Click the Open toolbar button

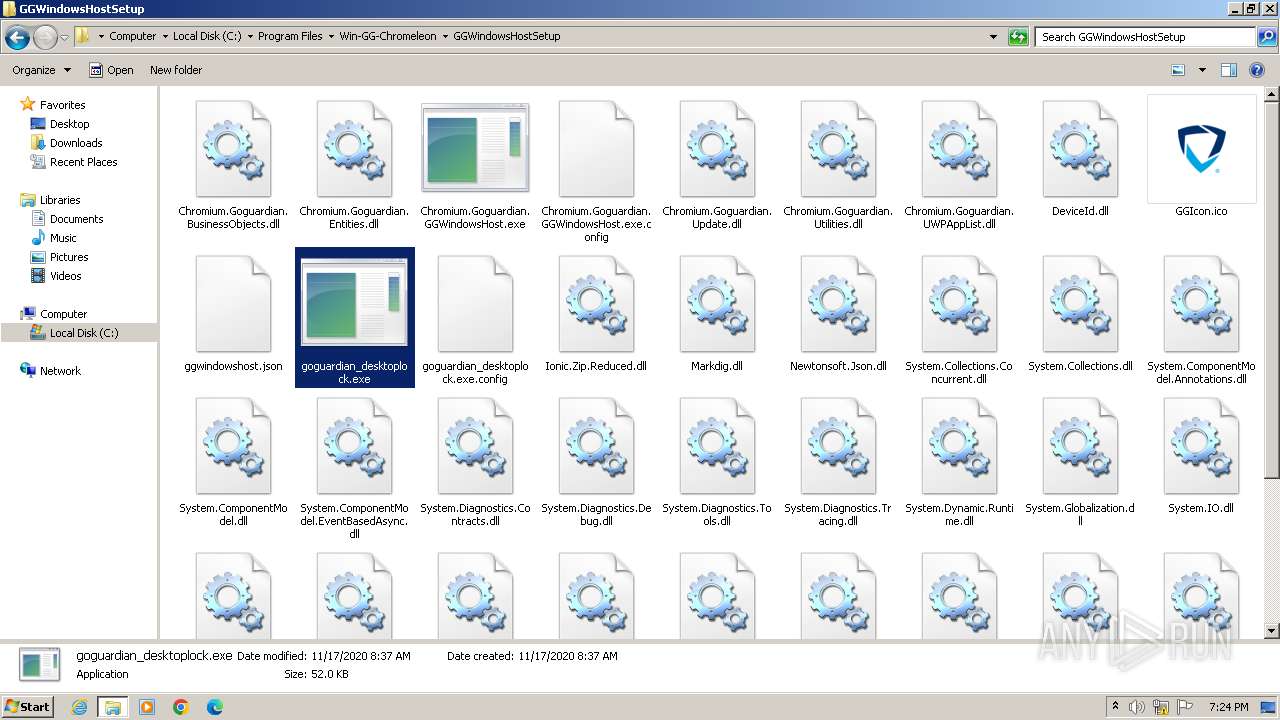point(111,70)
